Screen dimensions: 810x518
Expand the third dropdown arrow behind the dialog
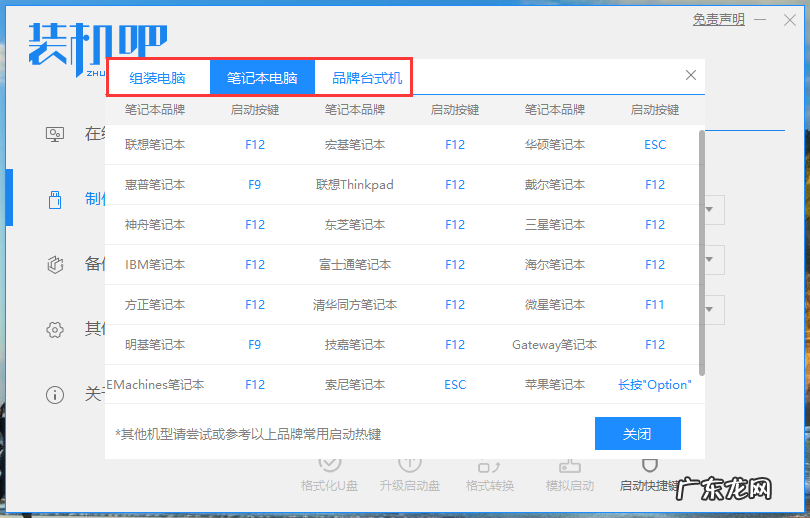(710, 309)
